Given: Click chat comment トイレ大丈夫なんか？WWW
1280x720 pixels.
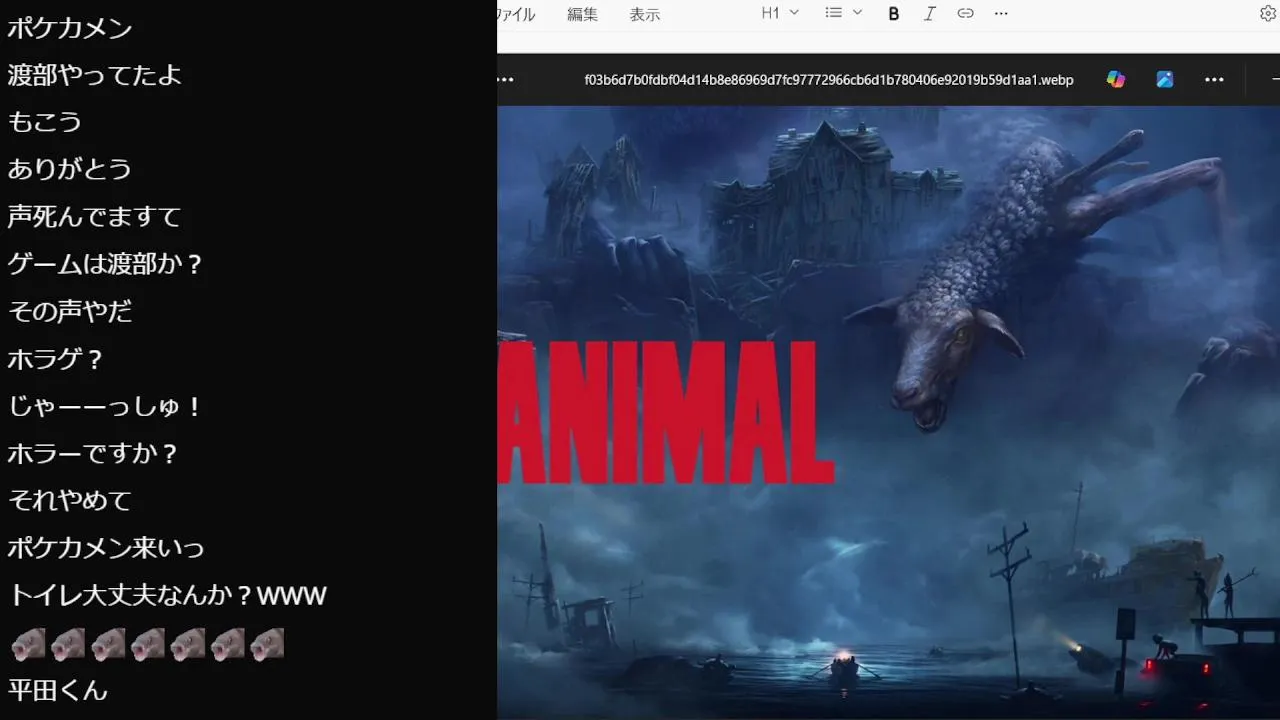Looking at the screenshot, I should (x=167, y=595).
